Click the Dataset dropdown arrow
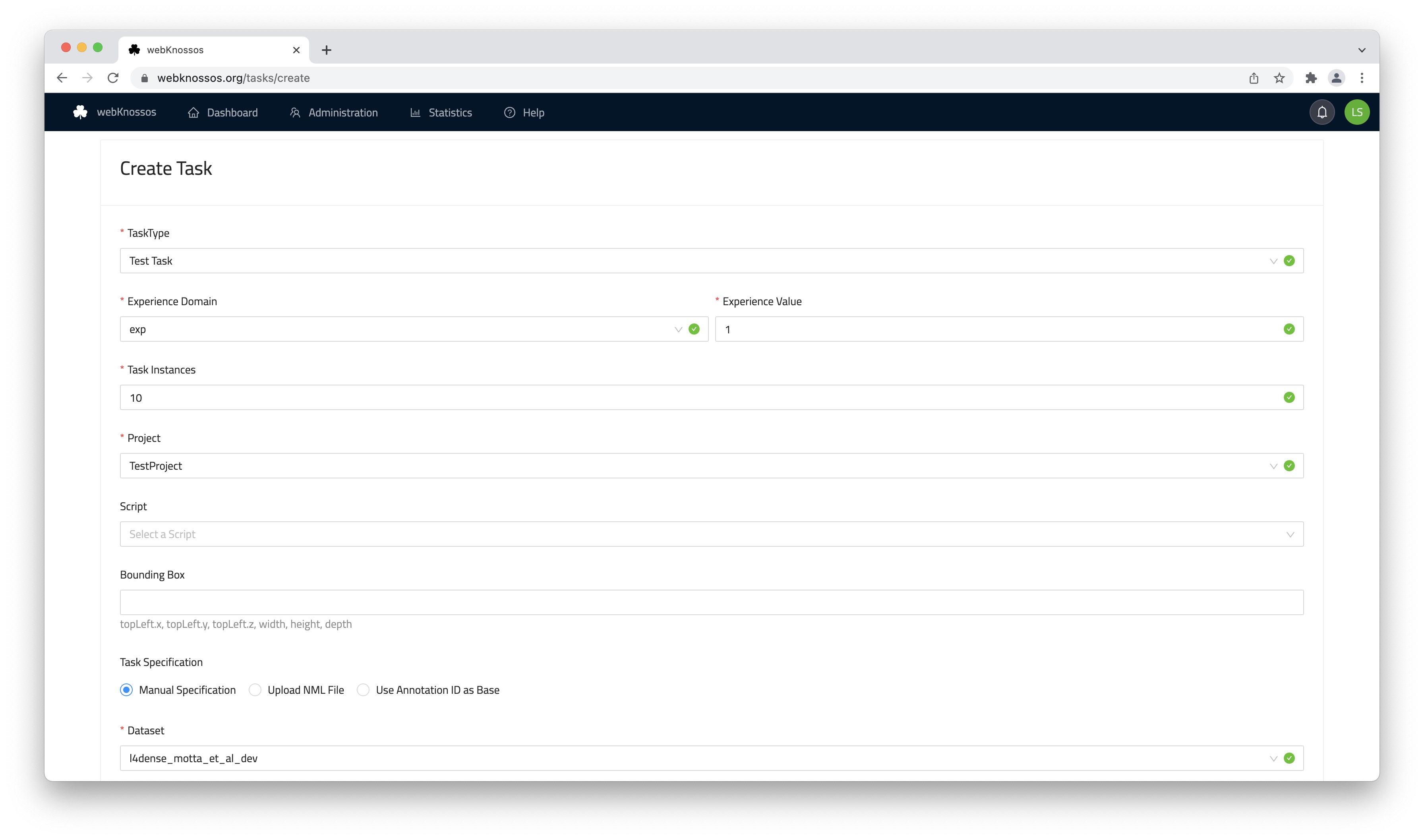Screen dimensions: 1424x840 click(1273, 759)
